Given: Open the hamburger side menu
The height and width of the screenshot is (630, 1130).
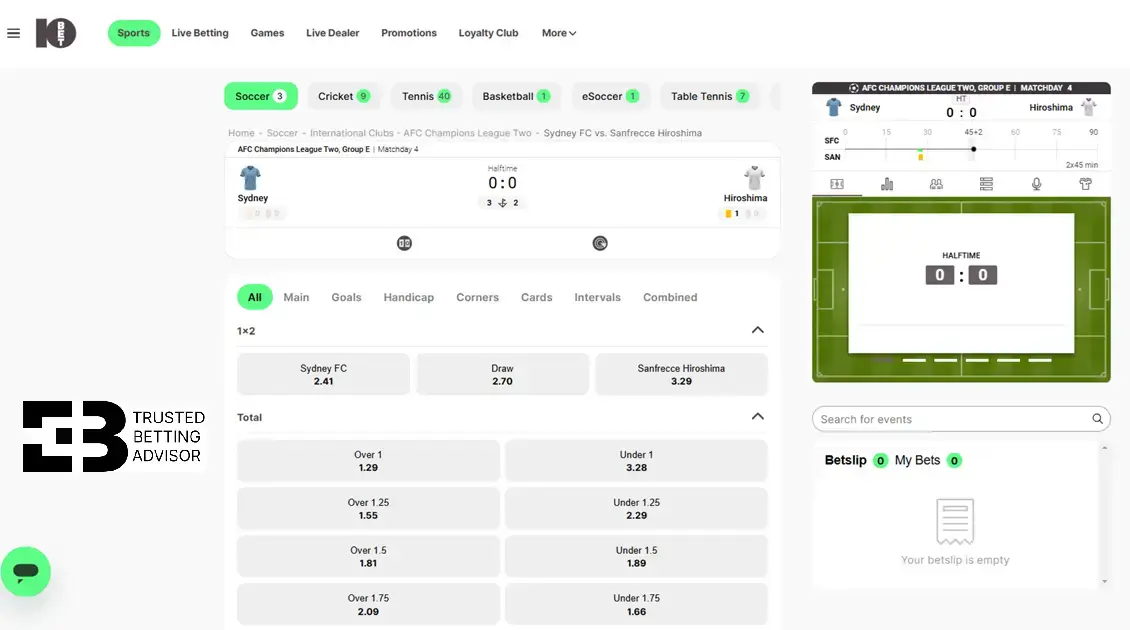Looking at the screenshot, I should (x=13, y=33).
